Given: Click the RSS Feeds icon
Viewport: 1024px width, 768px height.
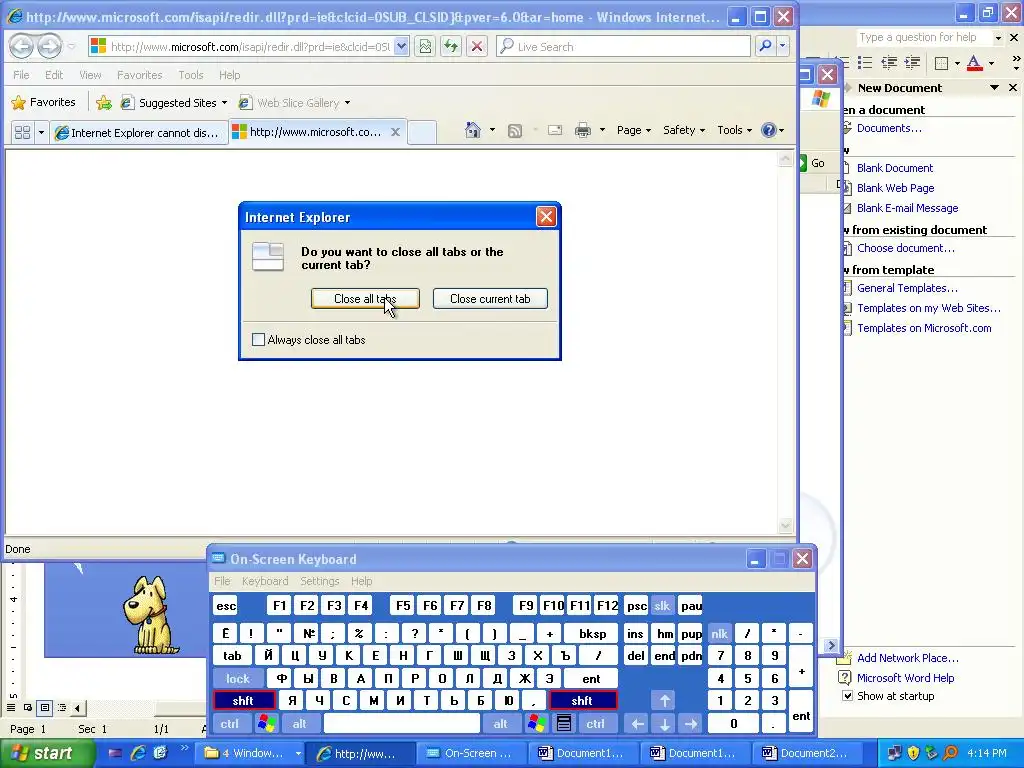Looking at the screenshot, I should [515, 131].
